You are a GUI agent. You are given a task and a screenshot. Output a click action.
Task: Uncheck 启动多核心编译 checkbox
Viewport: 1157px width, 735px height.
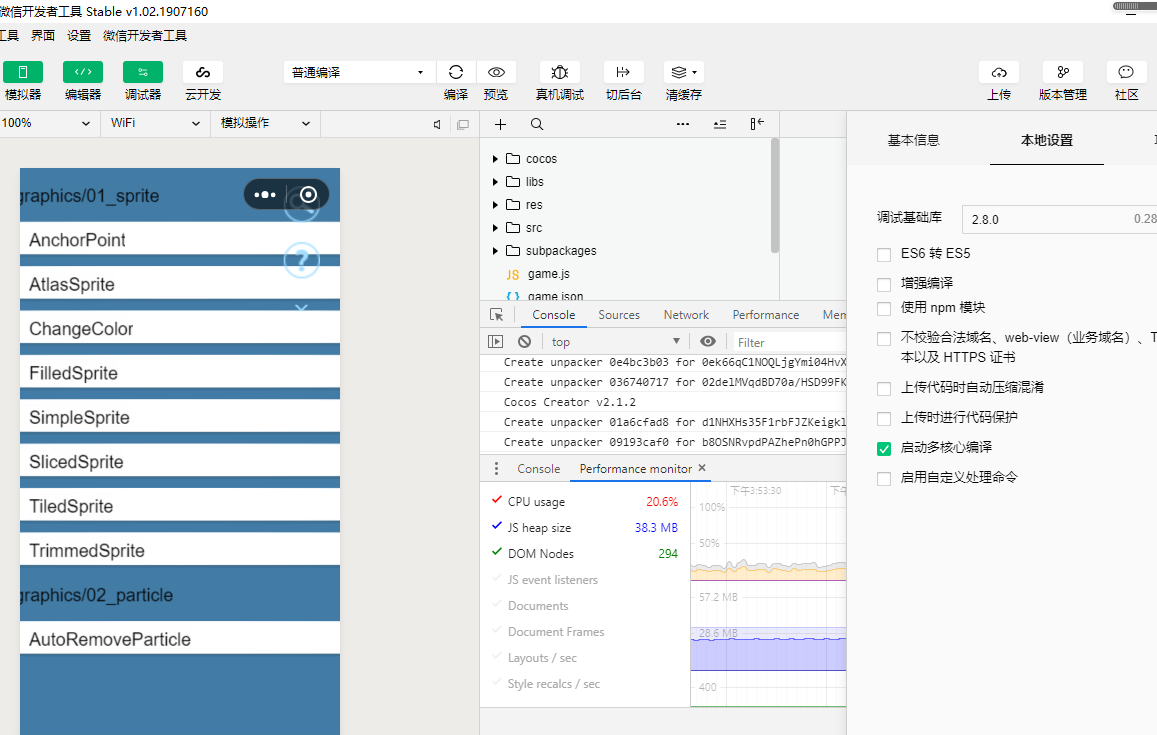point(884,449)
